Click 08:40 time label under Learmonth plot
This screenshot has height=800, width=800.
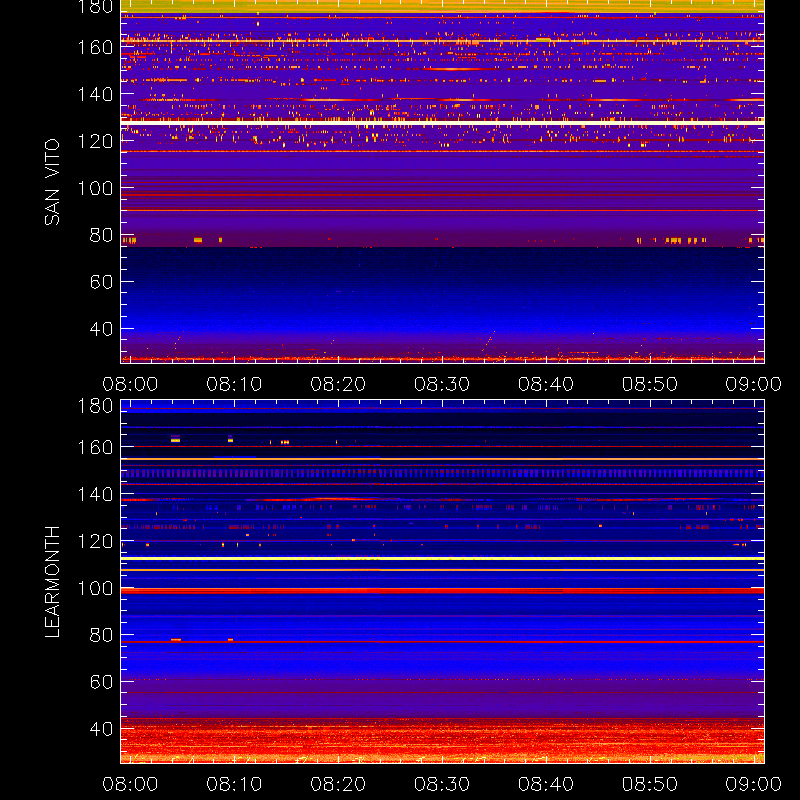(546, 784)
